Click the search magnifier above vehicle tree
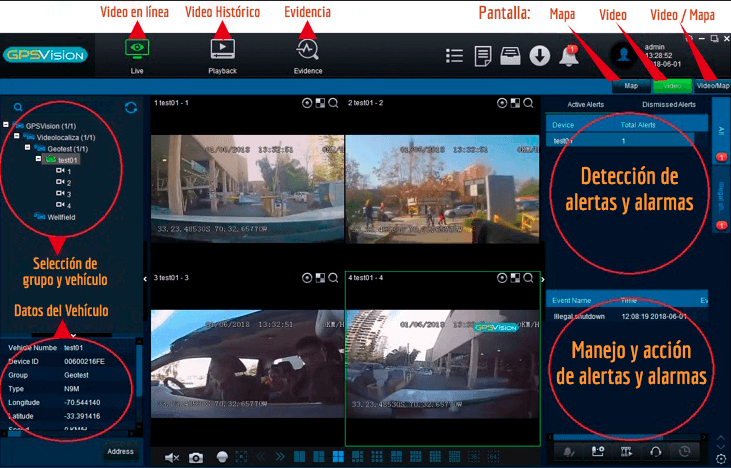This screenshot has width=731, height=468. coord(18,107)
